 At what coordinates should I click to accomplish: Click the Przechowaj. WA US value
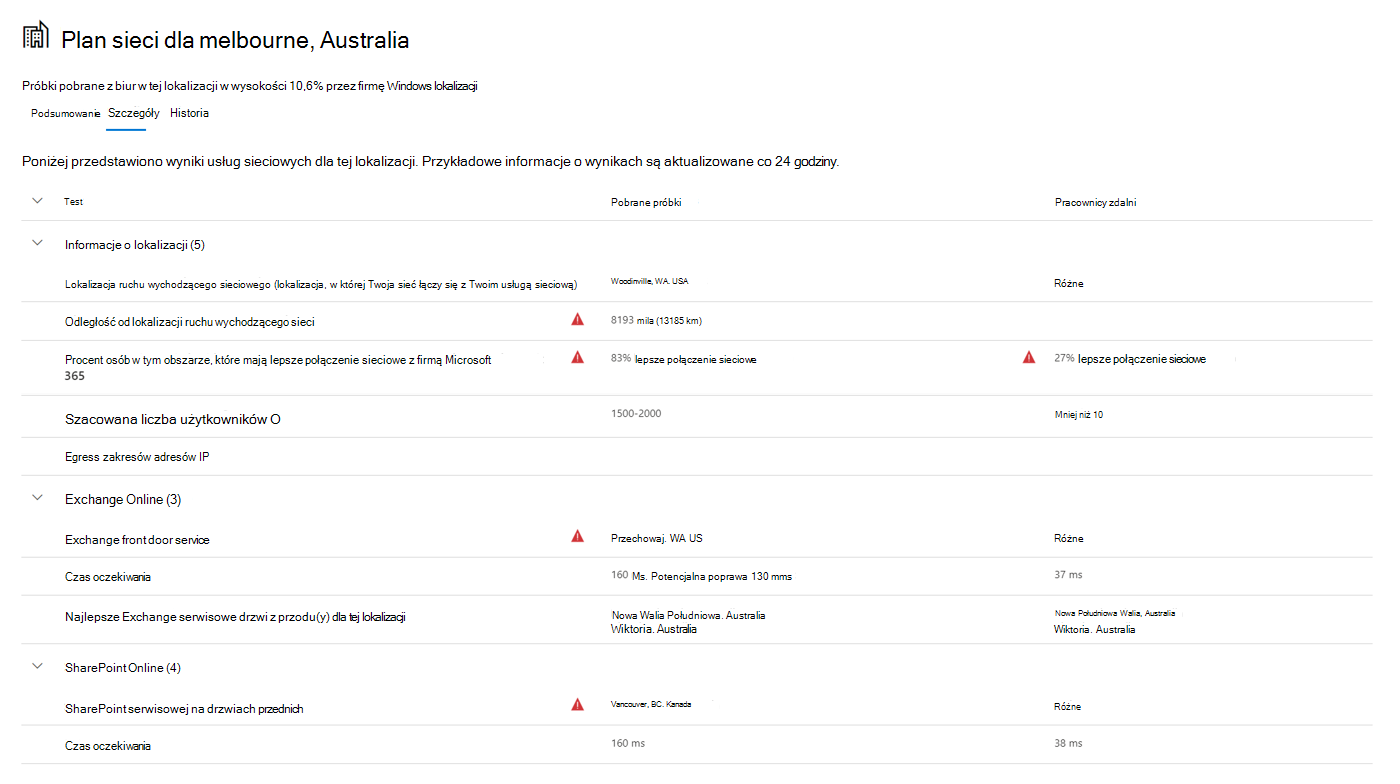point(656,538)
